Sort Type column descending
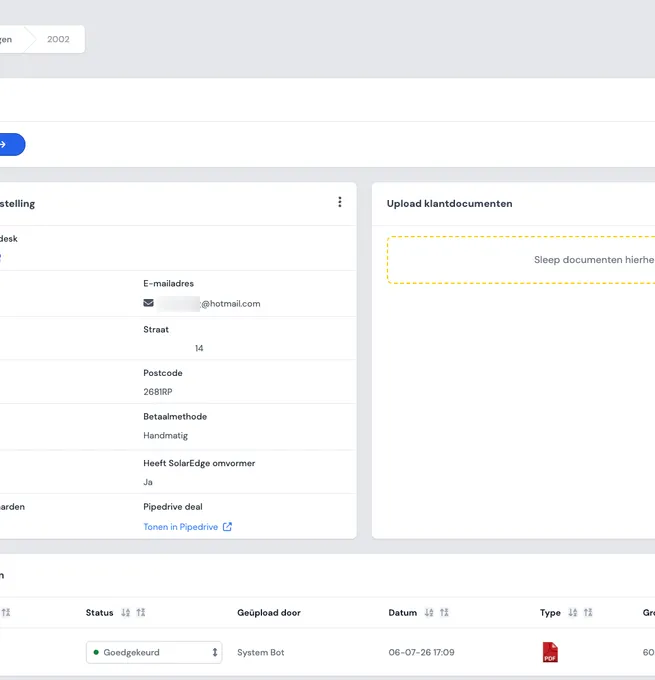This screenshot has width=655, height=680. click(588, 612)
